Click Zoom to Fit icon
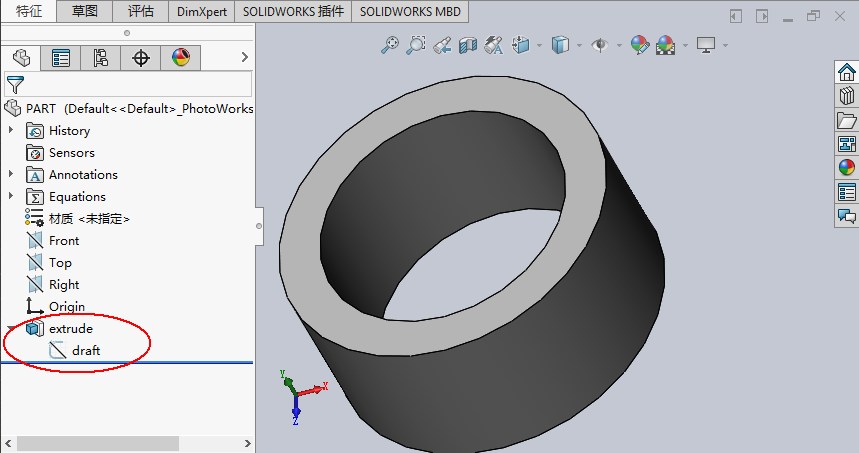 coord(390,45)
